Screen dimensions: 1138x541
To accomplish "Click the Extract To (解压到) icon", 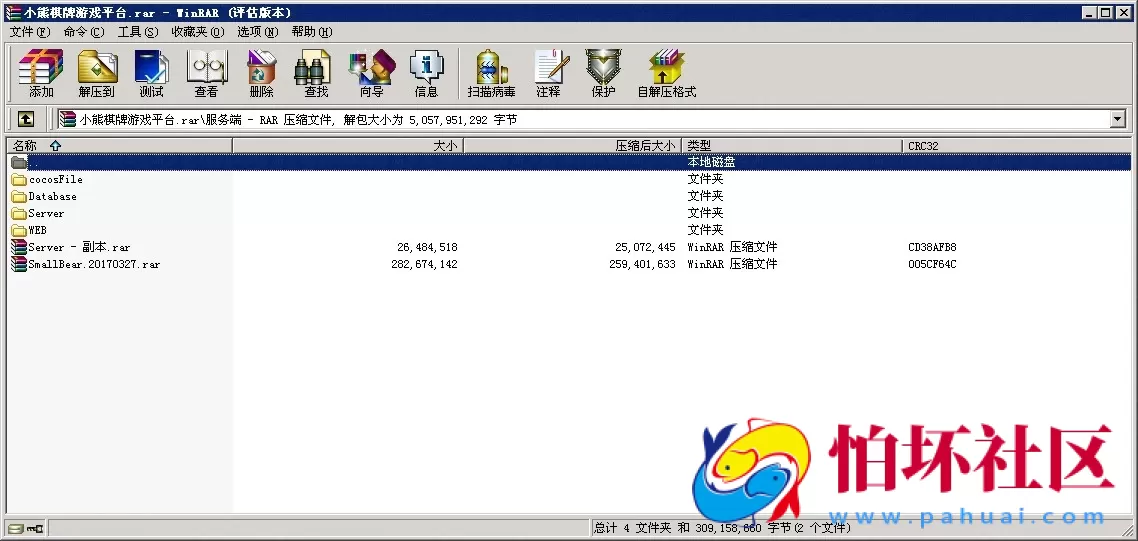I will (97, 73).
